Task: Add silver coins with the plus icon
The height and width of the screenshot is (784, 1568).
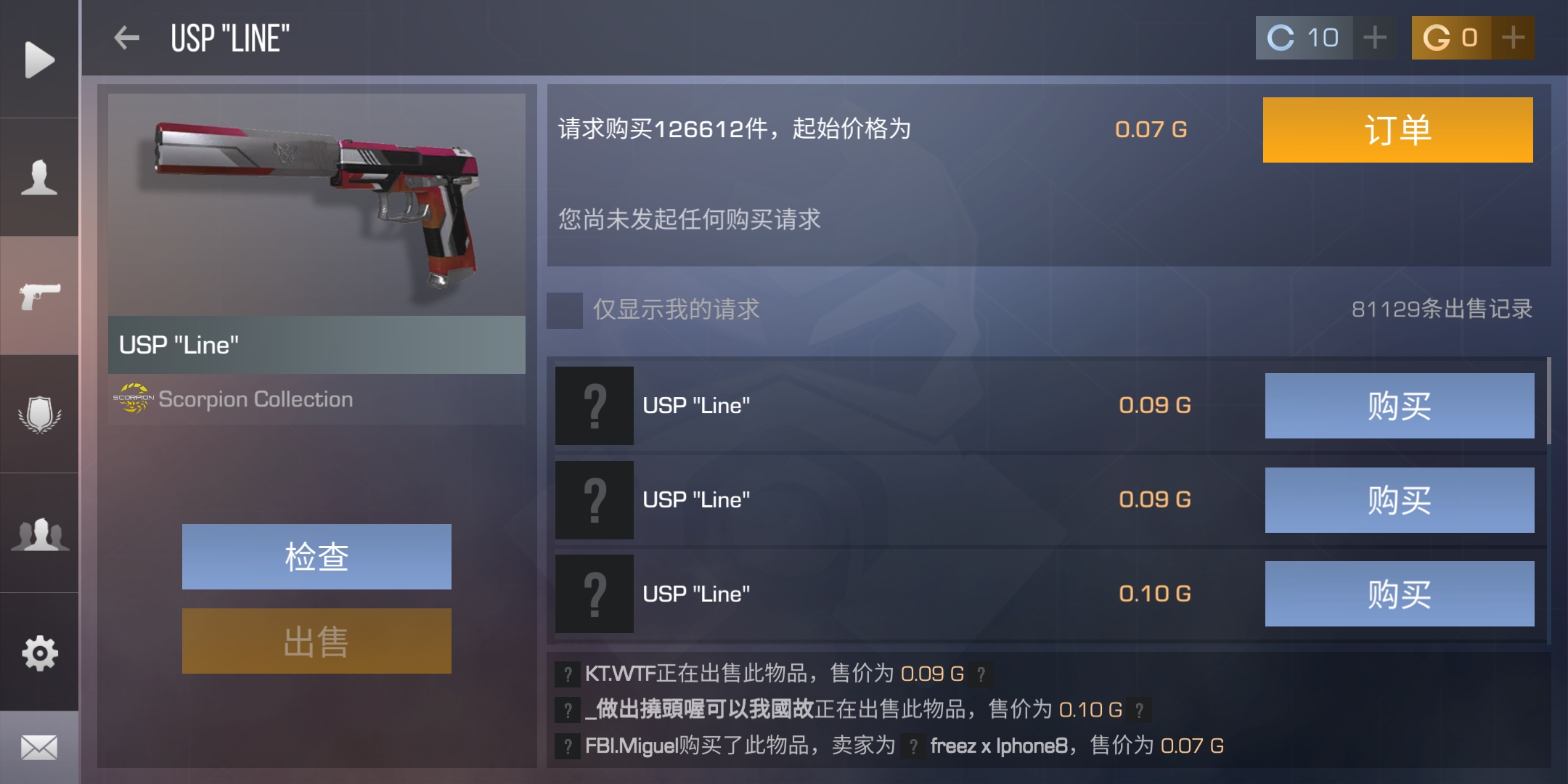Action: (x=1374, y=38)
